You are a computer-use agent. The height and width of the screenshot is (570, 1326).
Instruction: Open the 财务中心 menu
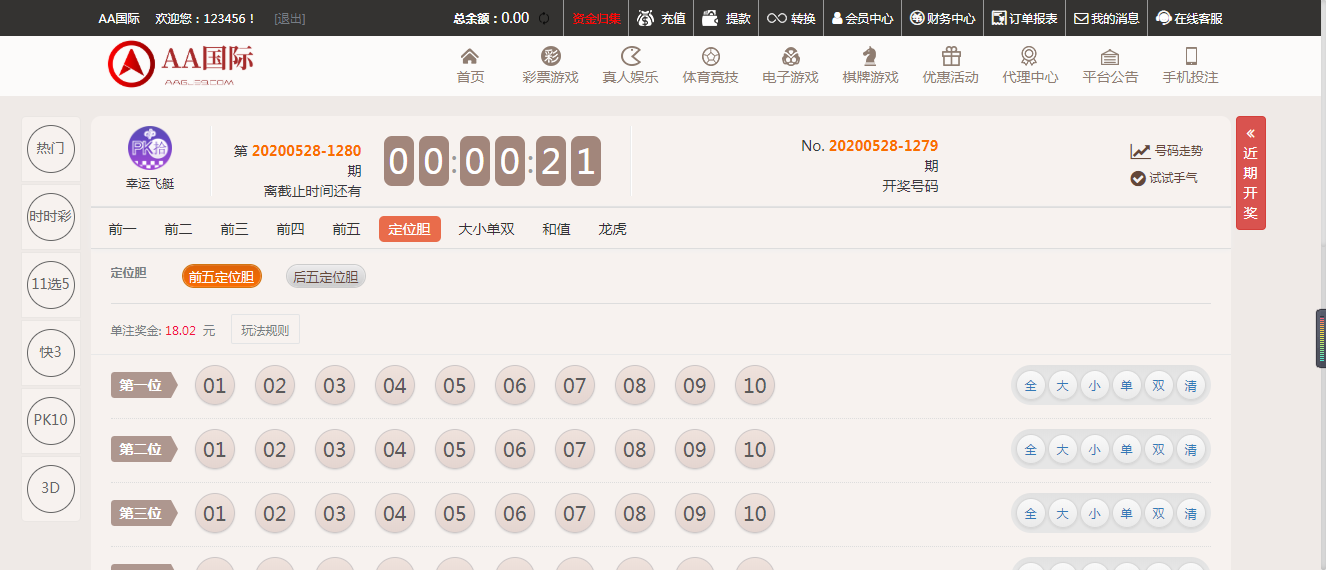943,18
